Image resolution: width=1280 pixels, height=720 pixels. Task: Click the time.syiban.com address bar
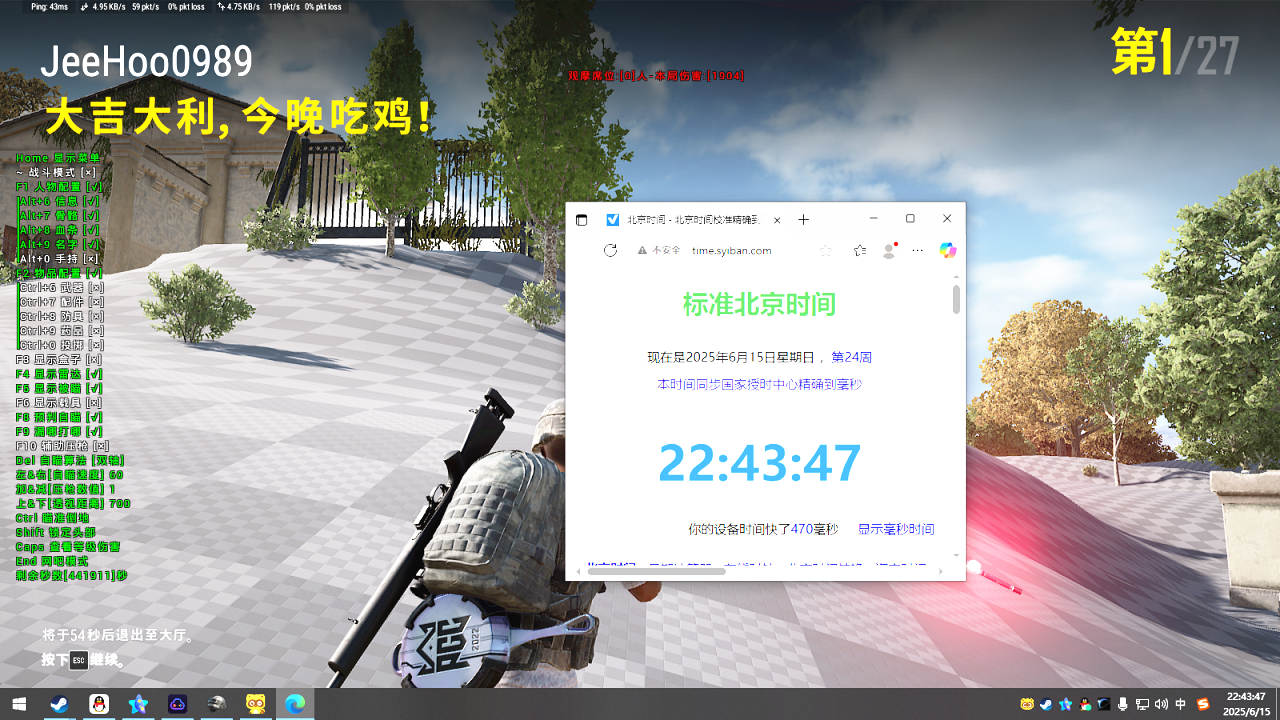pyautogui.click(x=731, y=250)
